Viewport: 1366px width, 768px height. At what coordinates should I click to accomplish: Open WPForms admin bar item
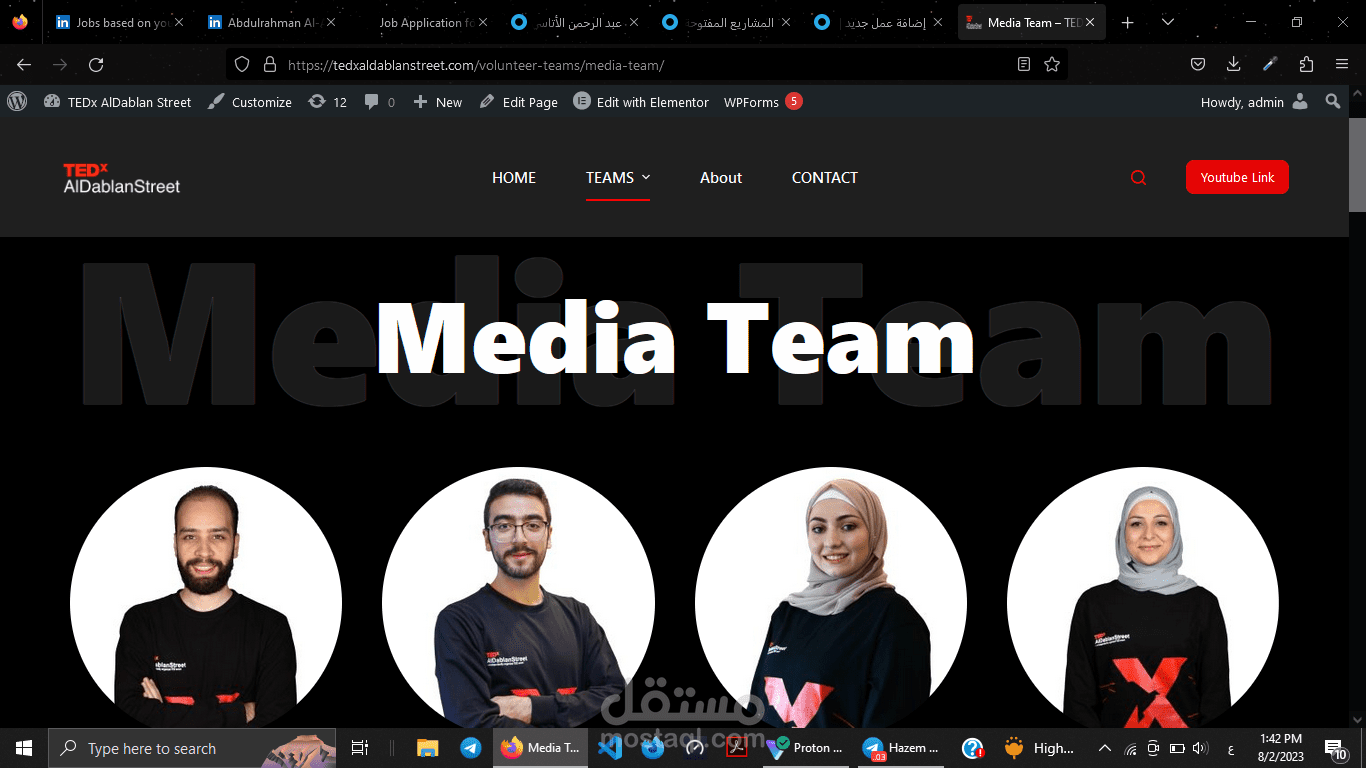[763, 102]
